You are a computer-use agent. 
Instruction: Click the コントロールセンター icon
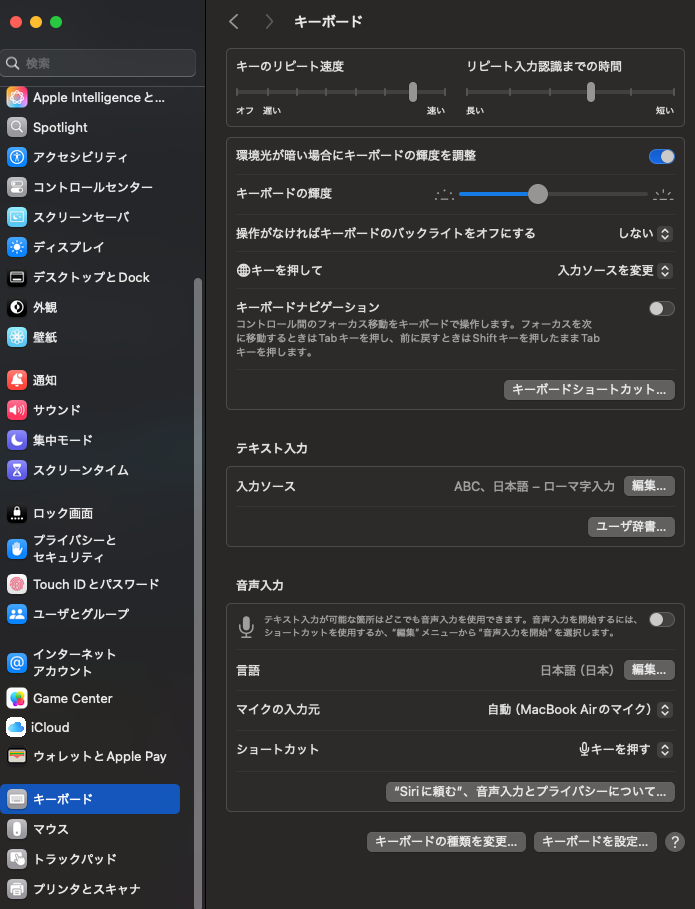pyautogui.click(x=17, y=187)
